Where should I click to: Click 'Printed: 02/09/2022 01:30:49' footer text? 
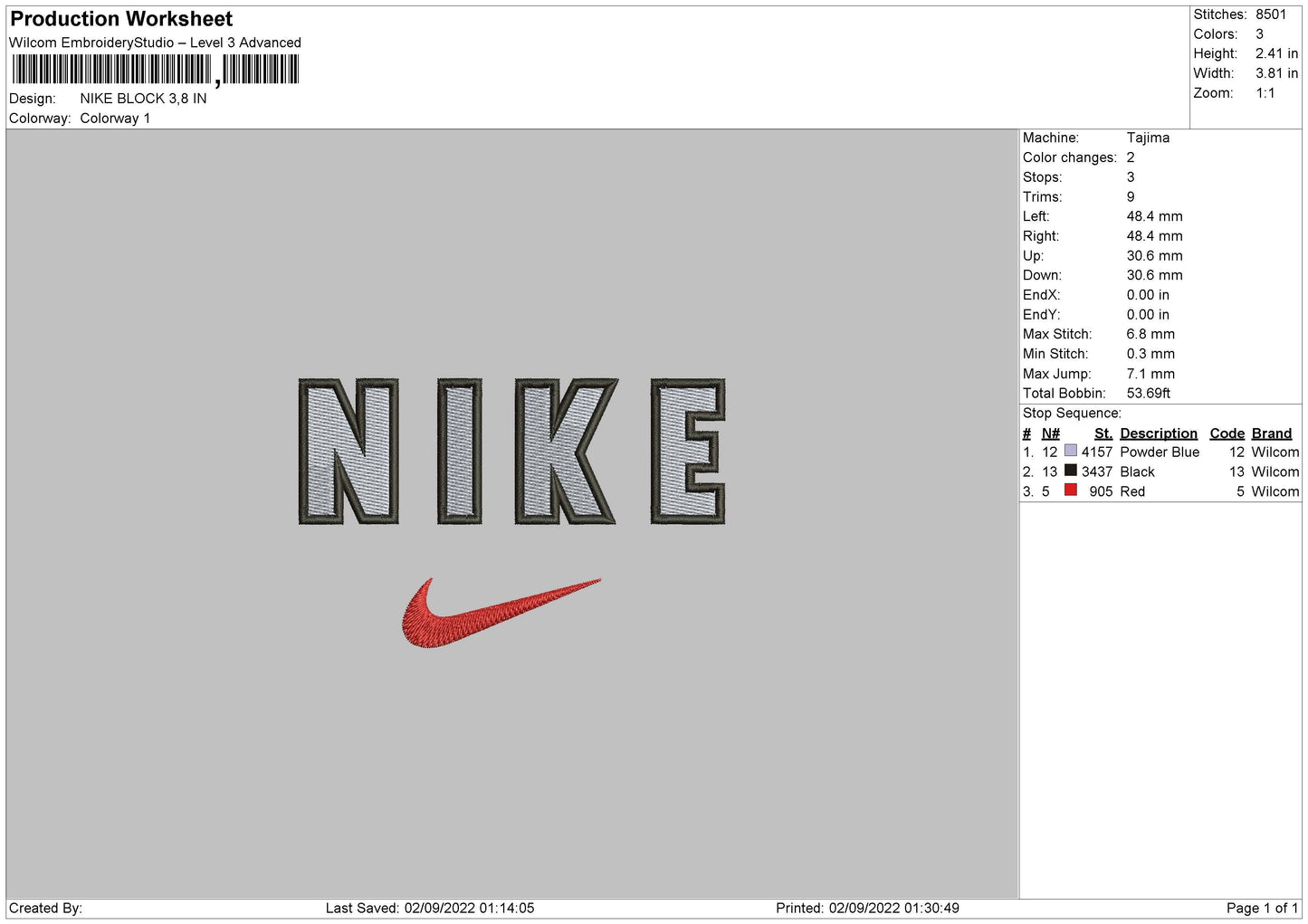[867, 909]
